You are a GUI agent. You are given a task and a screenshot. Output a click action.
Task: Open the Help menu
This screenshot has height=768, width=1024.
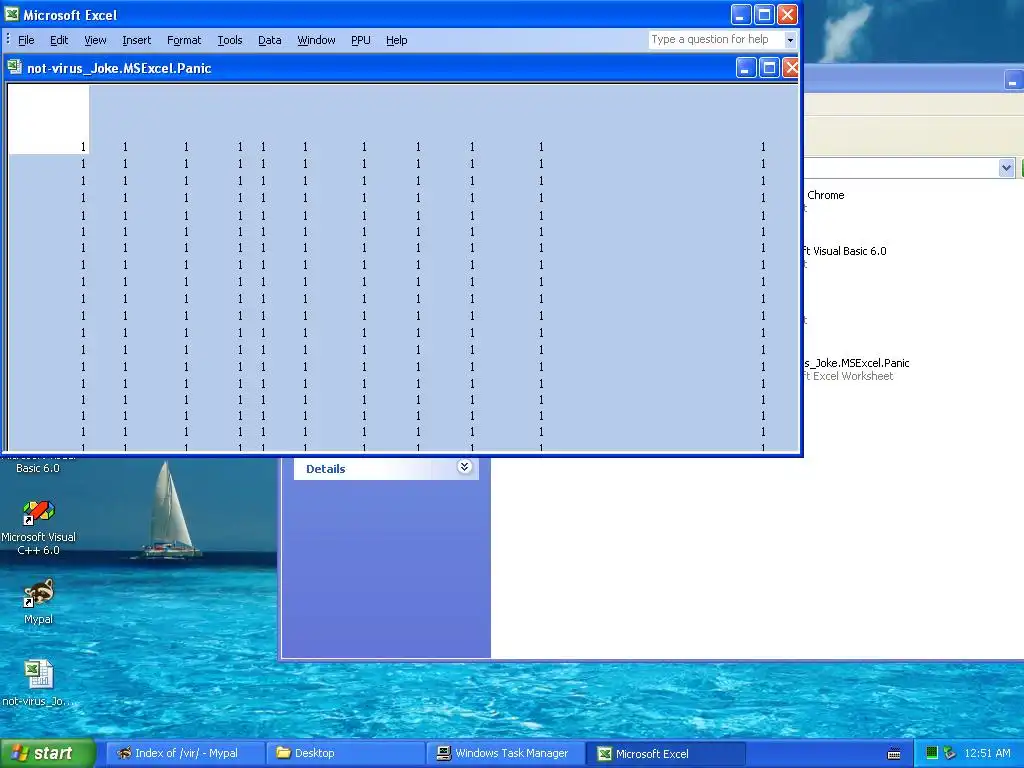tap(396, 40)
